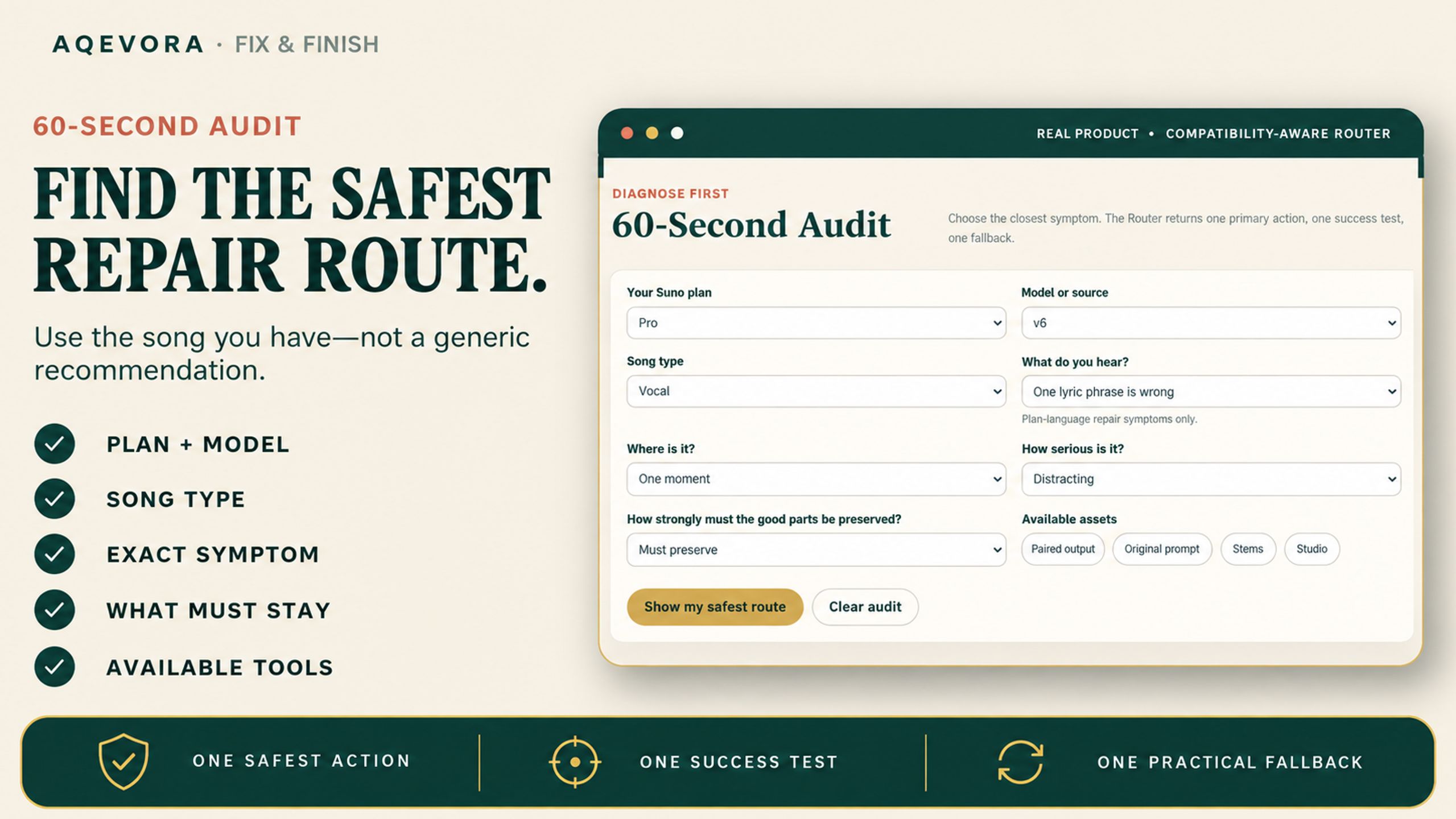
Task: Click the checkmark icon next to Exact Symptom
Action: (x=55, y=554)
